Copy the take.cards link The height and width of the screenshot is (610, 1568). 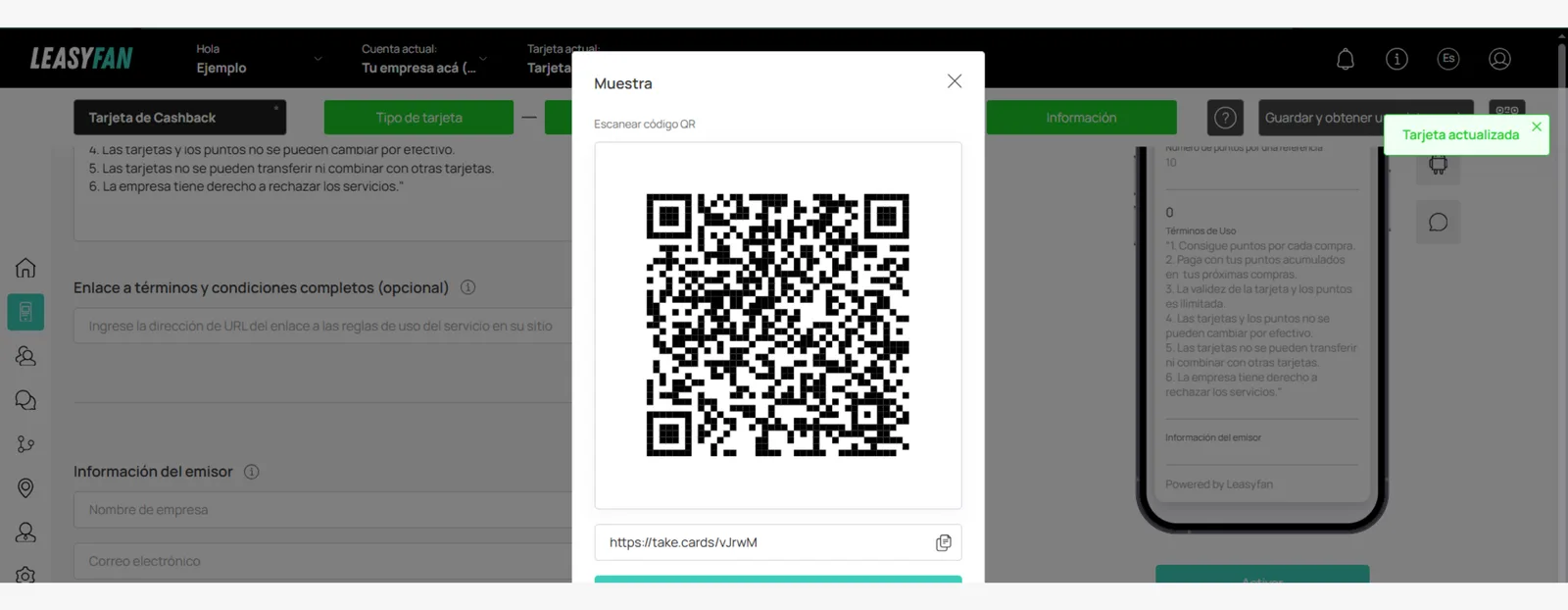coord(943,542)
